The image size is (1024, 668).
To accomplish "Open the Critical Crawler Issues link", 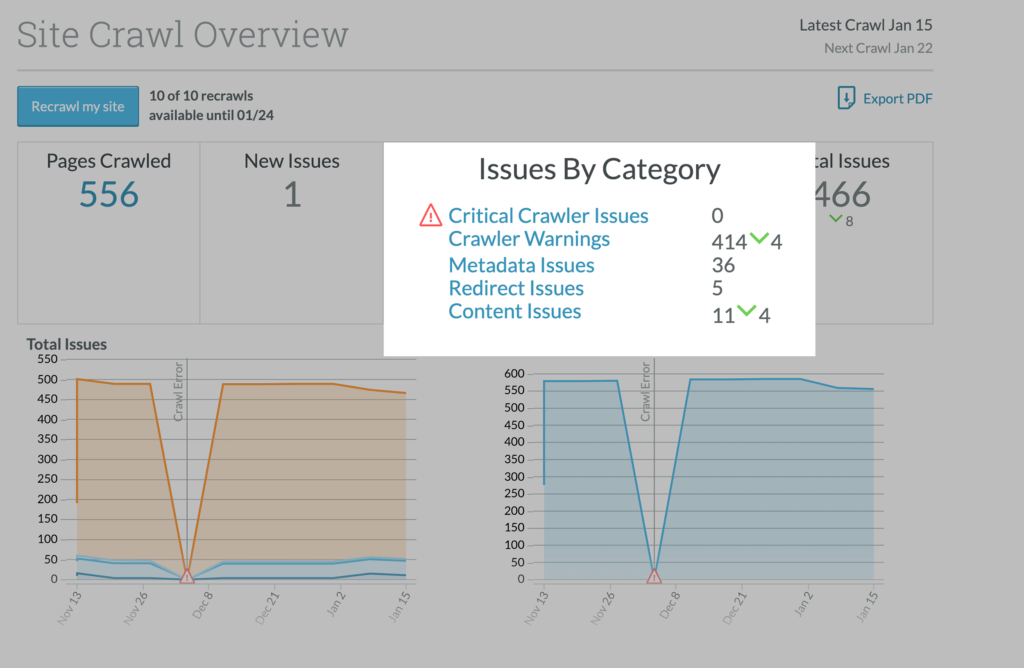I will (548, 216).
